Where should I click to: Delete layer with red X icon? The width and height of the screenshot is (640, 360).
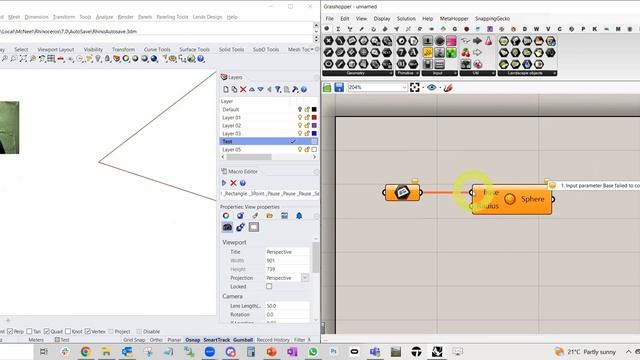pos(243,89)
